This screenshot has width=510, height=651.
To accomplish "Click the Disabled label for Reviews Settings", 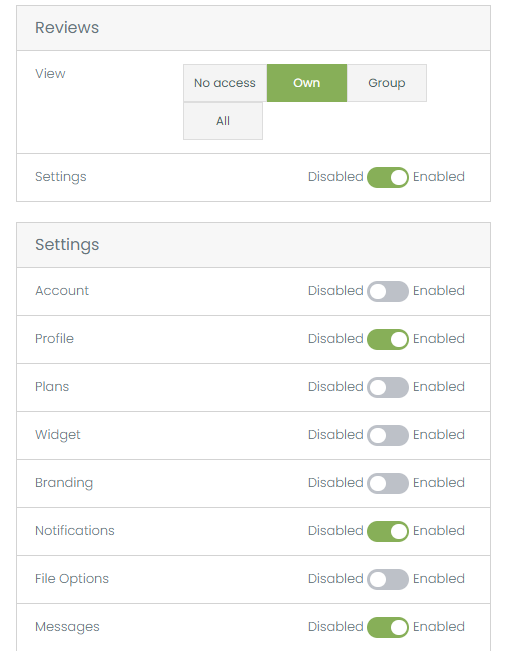I will (x=336, y=177).
